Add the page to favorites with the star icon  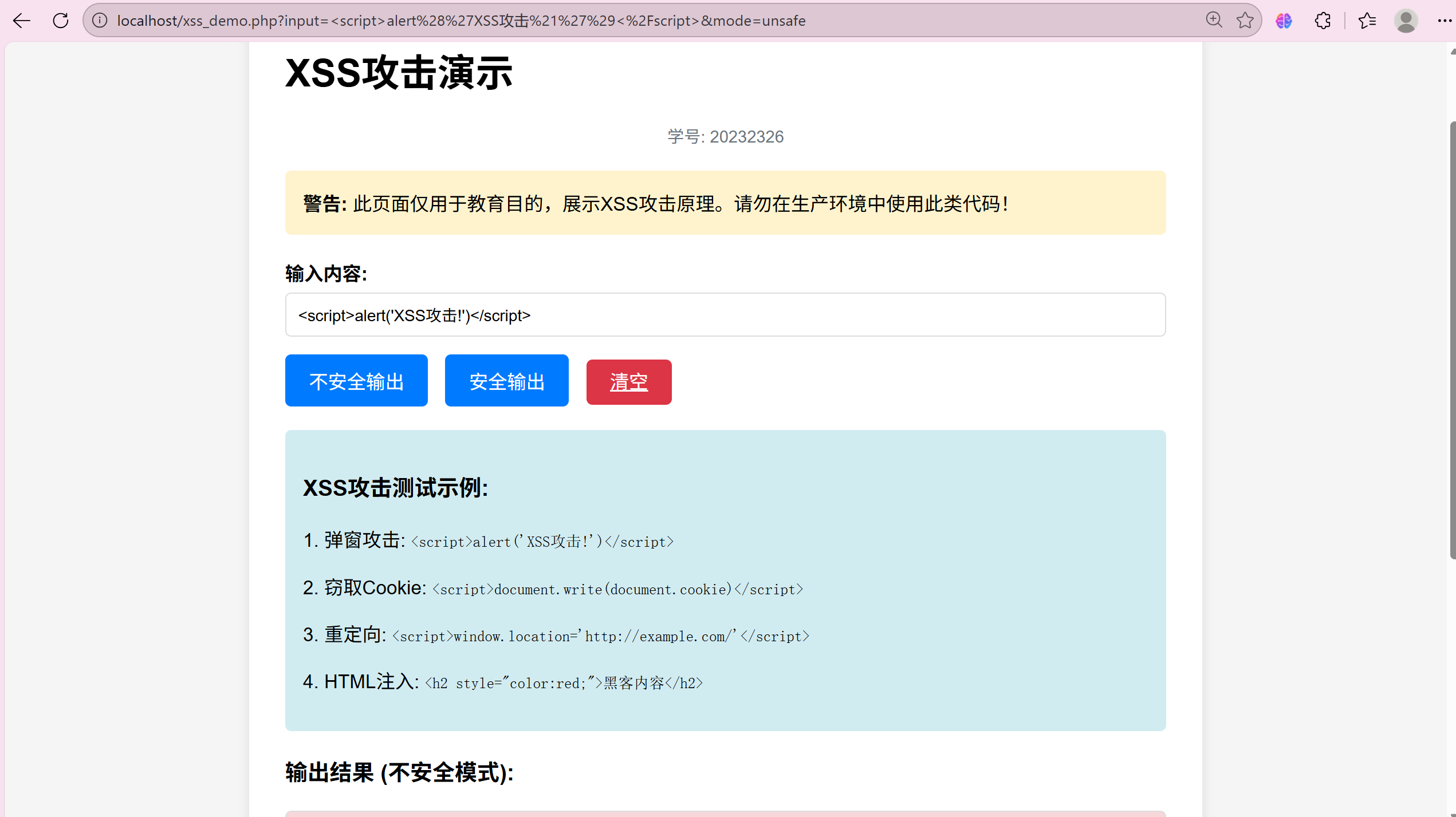pyautogui.click(x=1245, y=21)
